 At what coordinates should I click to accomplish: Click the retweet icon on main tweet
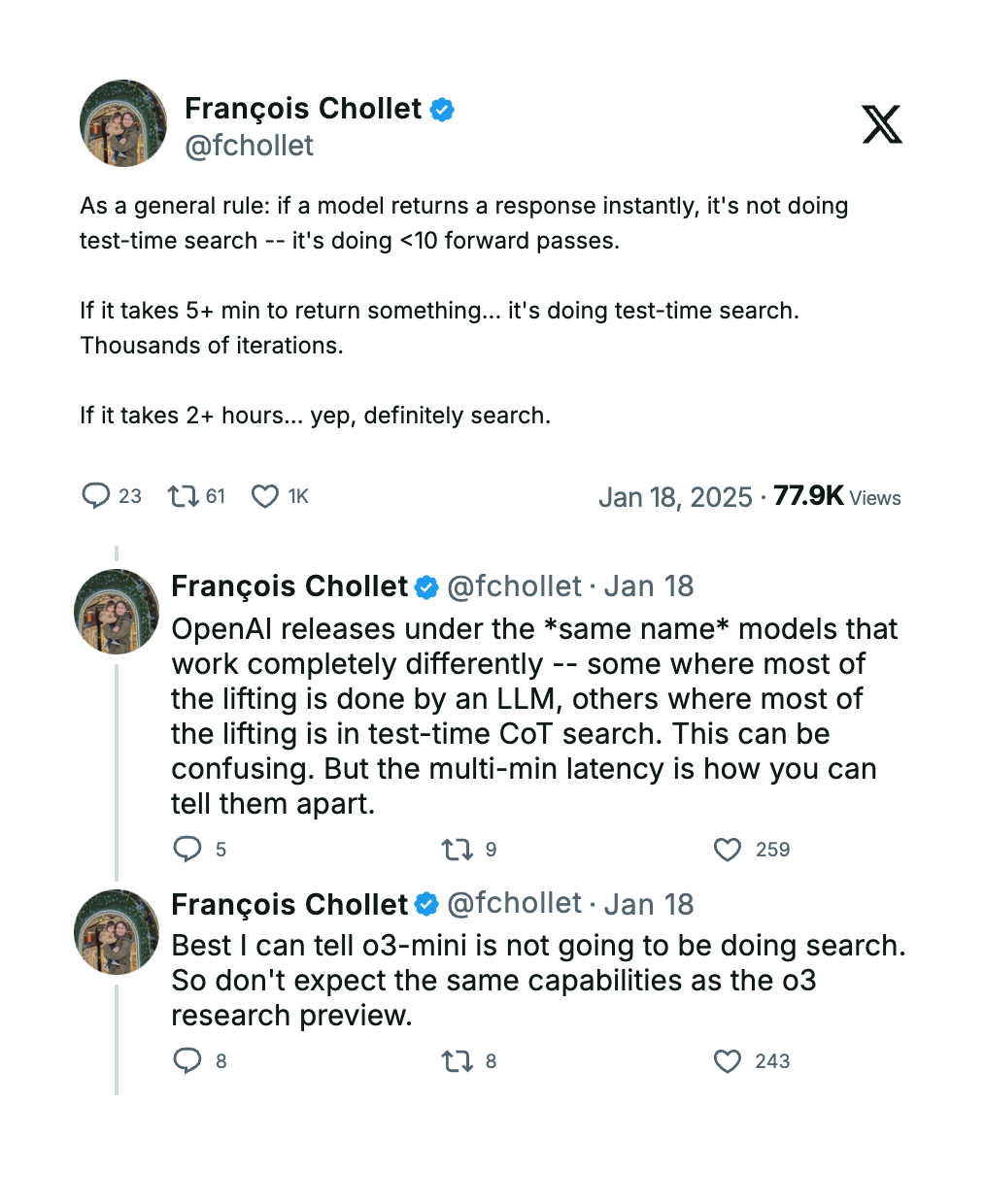click(x=182, y=496)
